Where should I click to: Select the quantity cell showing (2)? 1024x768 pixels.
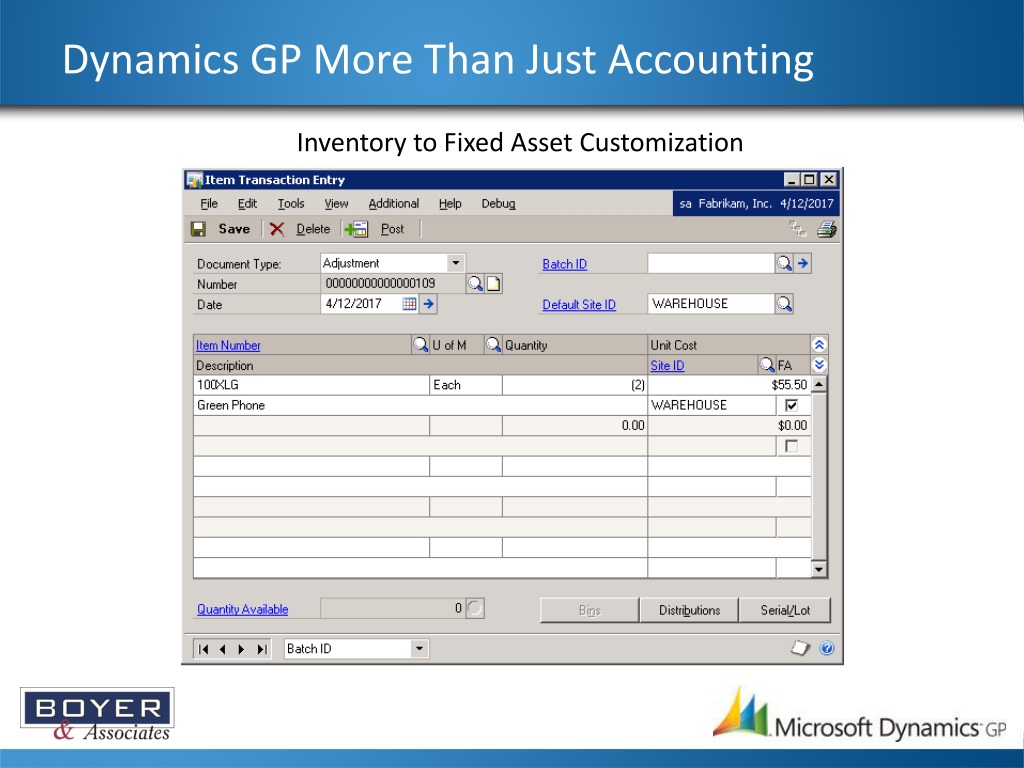(x=575, y=385)
